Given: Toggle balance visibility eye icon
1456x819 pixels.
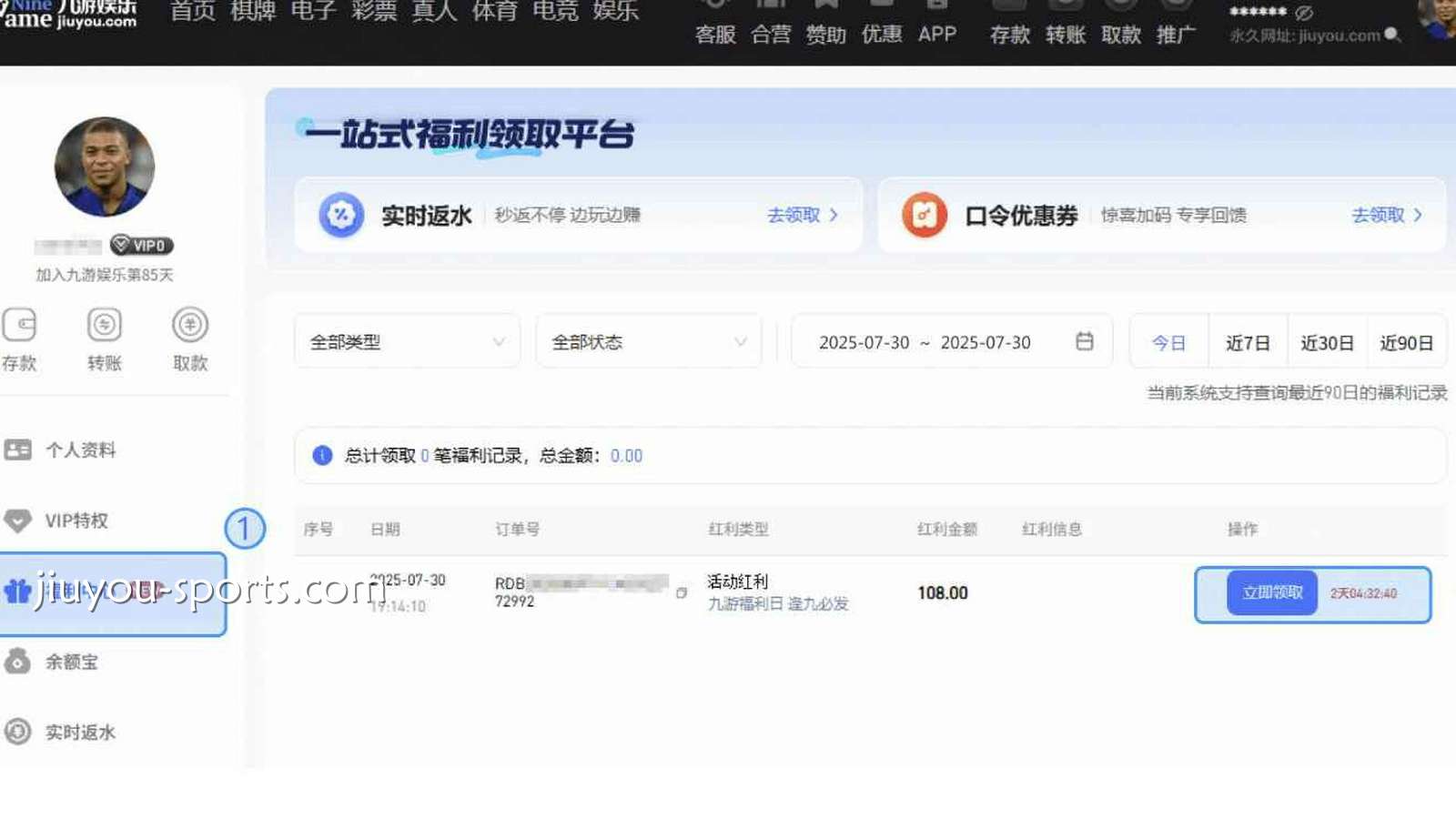Looking at the screenshot, I should tap(1304, 13).
